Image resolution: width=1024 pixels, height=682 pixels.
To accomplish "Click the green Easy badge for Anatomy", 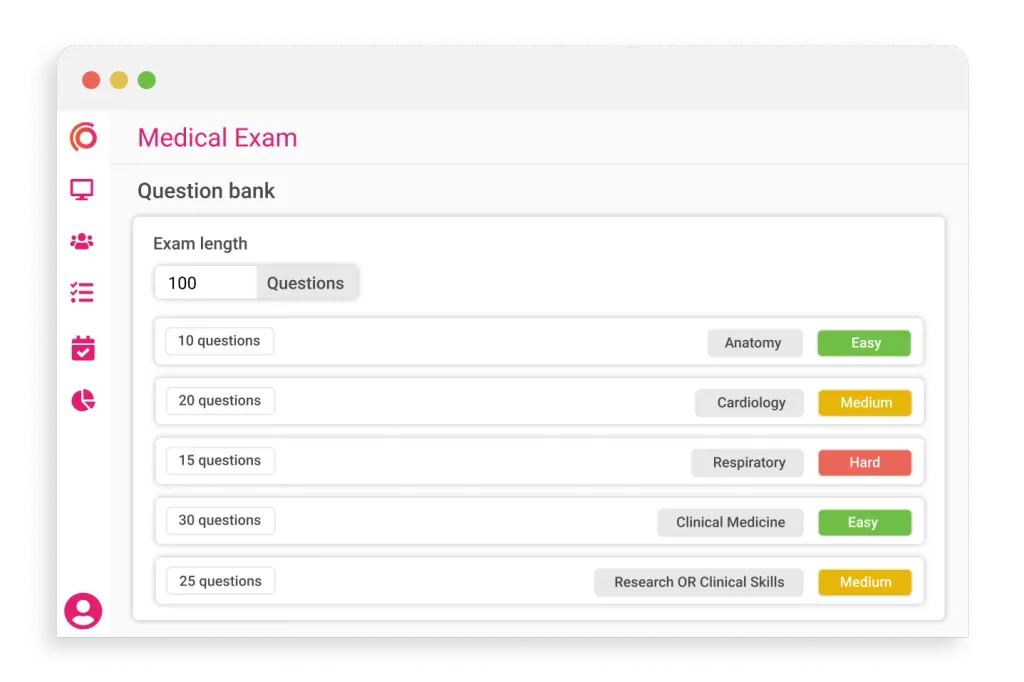I will click(864, 343).
